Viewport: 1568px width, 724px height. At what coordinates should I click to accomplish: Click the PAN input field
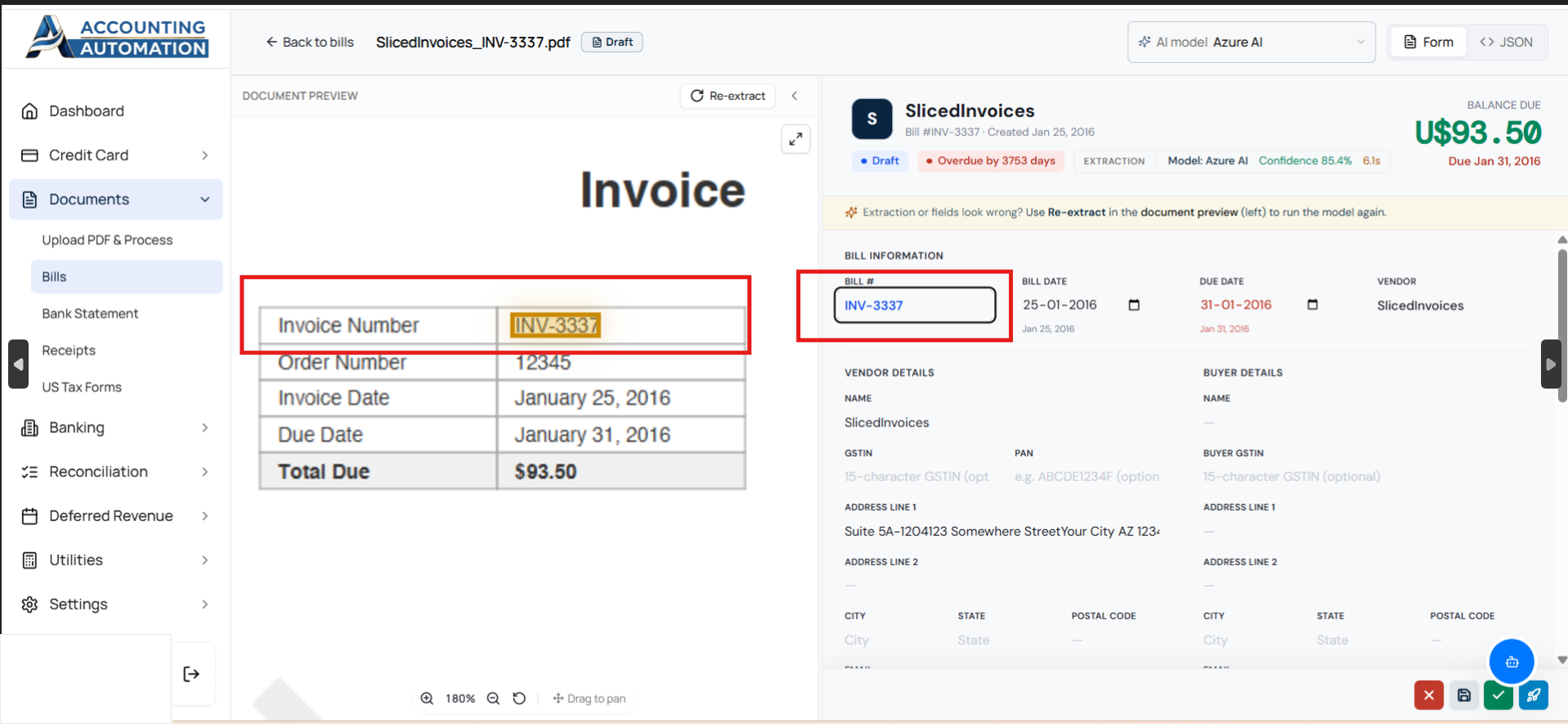pos(1087,477)
